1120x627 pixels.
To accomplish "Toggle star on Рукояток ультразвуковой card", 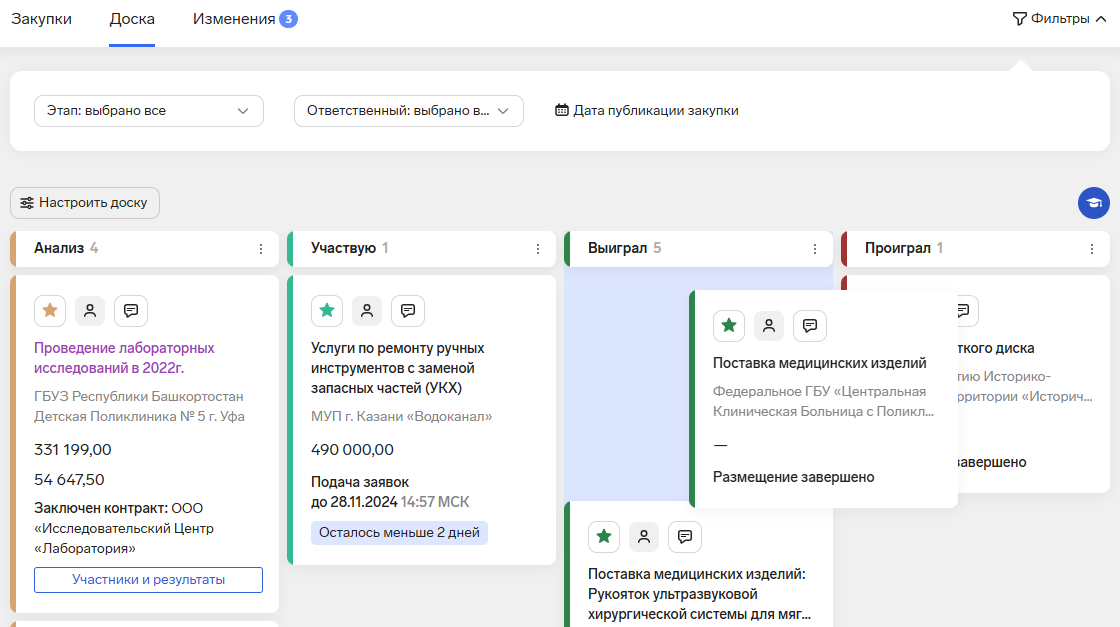I will coord(604,536).
